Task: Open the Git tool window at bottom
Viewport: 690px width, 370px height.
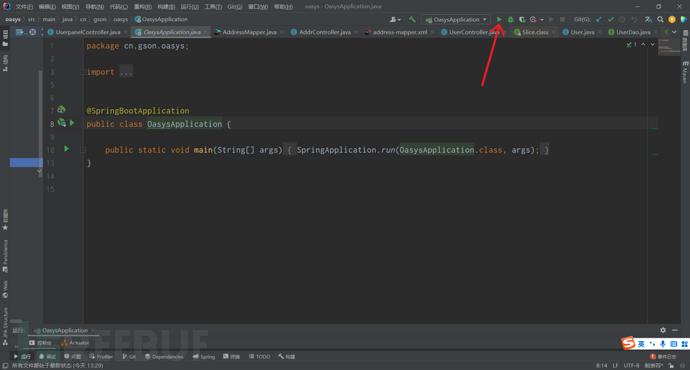Action: tap(129, 356)
